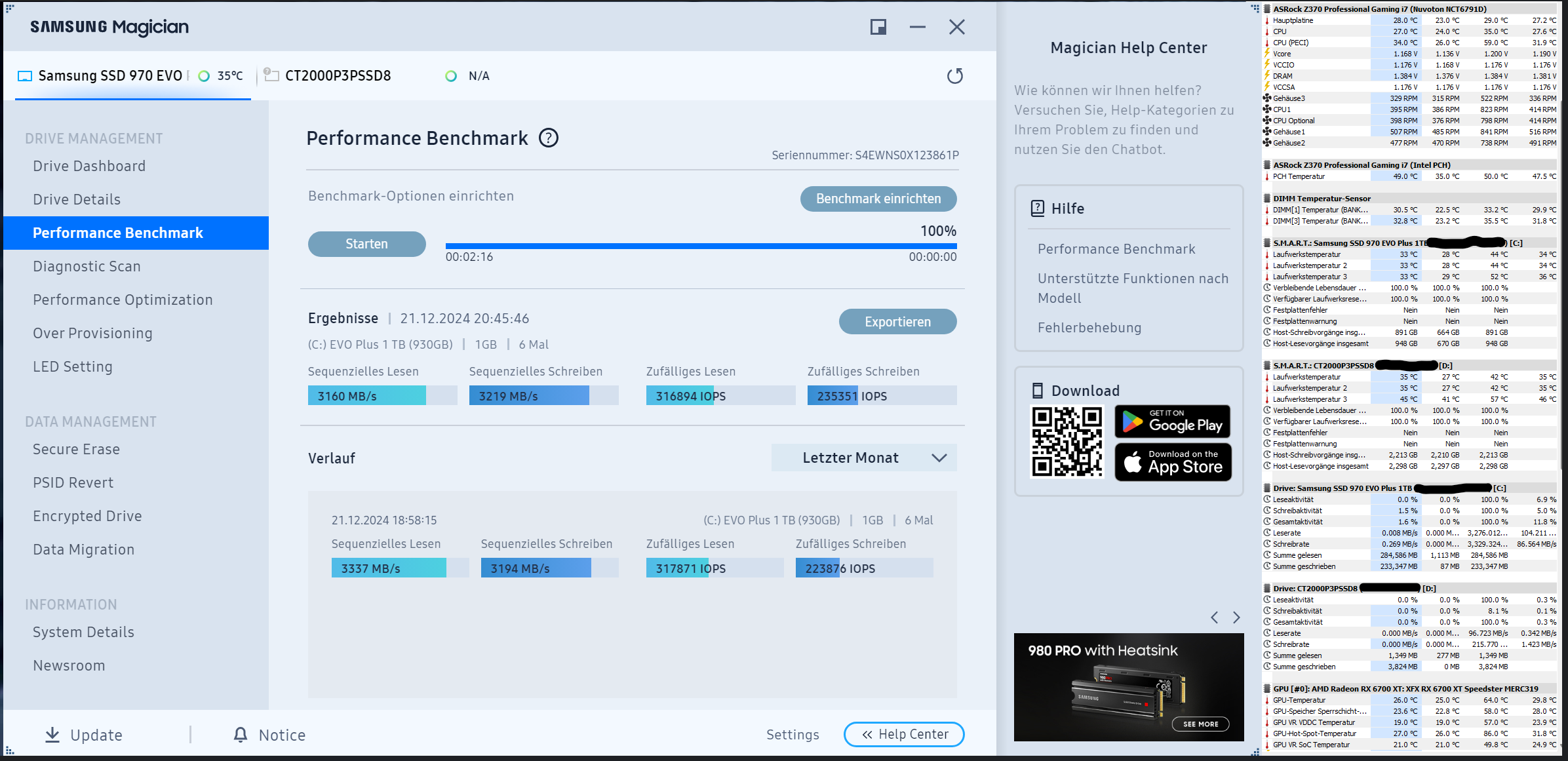1568x761 pixels.
Task: Open Over Provisioning in sidebar
Action: tap(92, 333)
